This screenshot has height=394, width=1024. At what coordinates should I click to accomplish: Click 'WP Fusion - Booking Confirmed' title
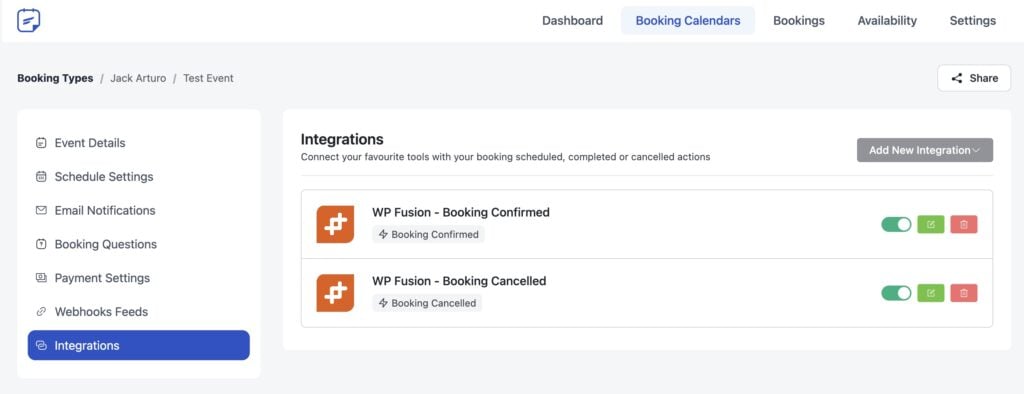tap(461, 212)
